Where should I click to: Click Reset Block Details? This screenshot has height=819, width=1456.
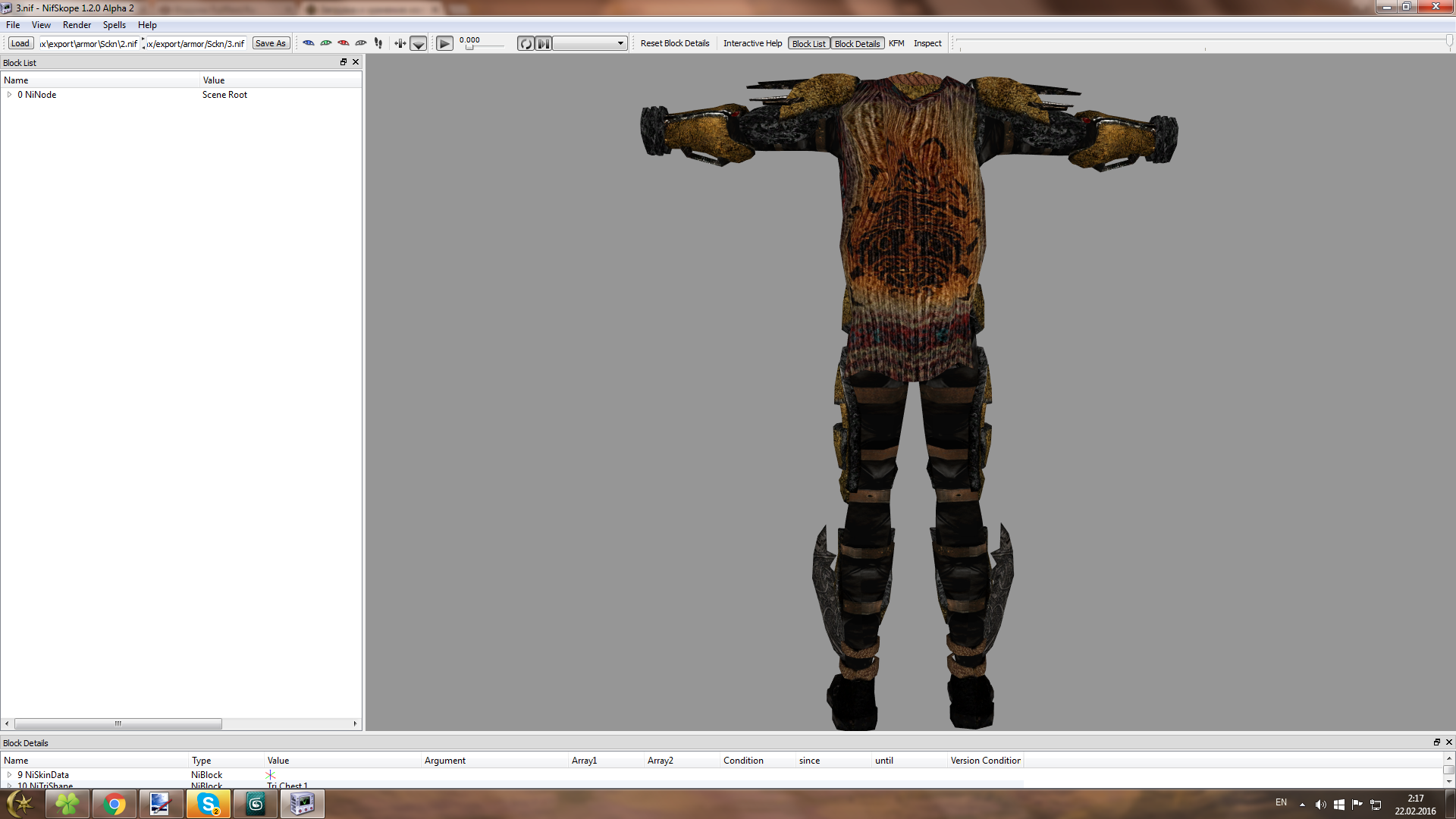pos(675,43)
